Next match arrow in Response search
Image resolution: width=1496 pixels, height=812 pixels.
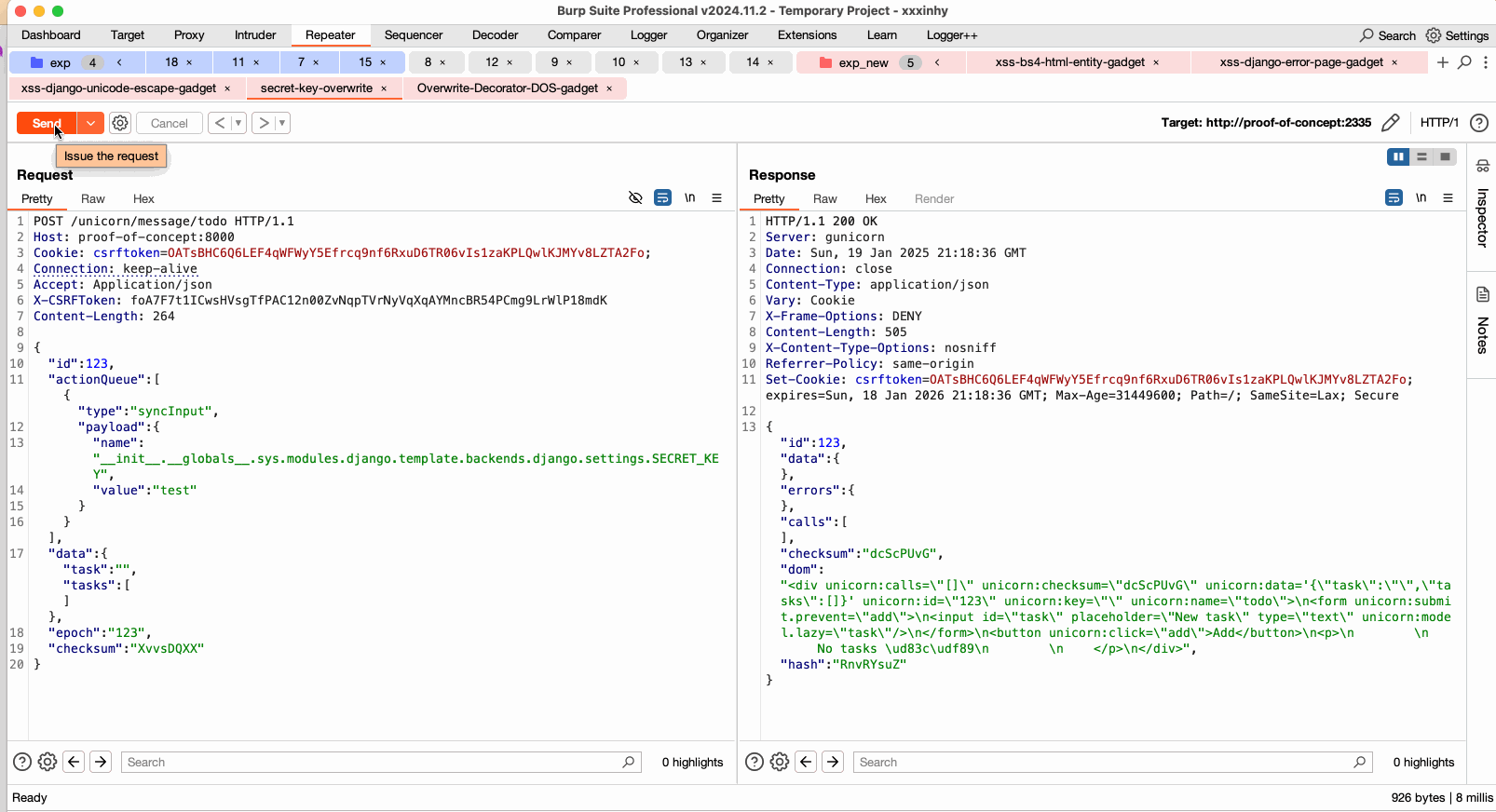click(833, 762)
